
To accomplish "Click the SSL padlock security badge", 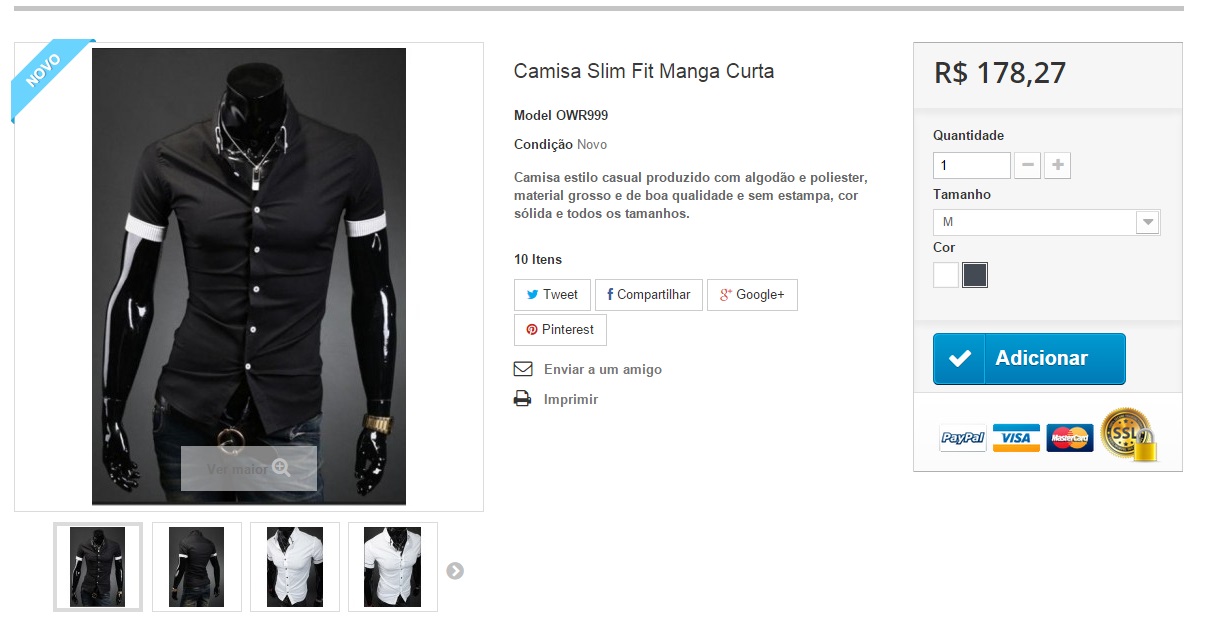I will point(1129,435).
